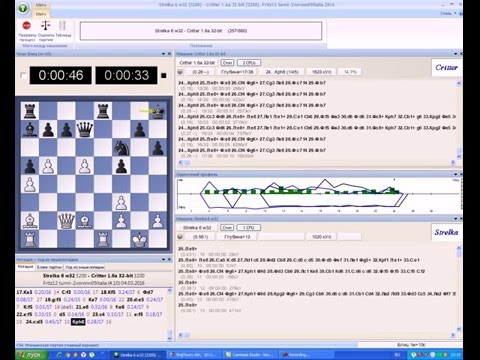
Task: Click the 2 CPUs button in Critter panel
Action: (249, 63)
